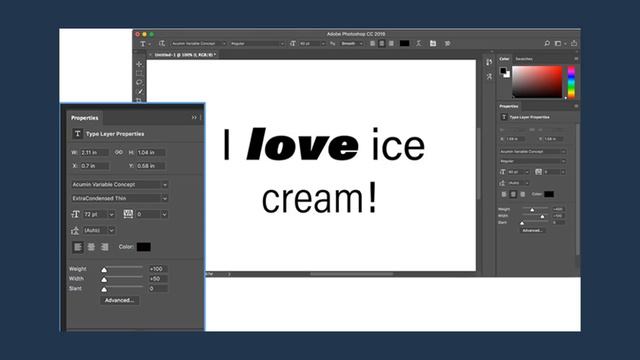Right-align text in the small right Properties panel

522,194
